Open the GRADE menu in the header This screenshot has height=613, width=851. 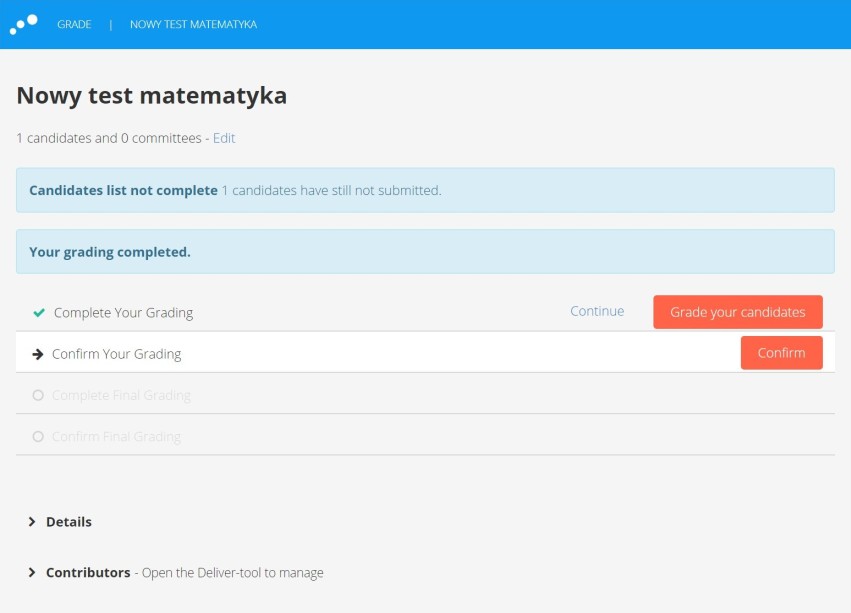click(74, 24)
